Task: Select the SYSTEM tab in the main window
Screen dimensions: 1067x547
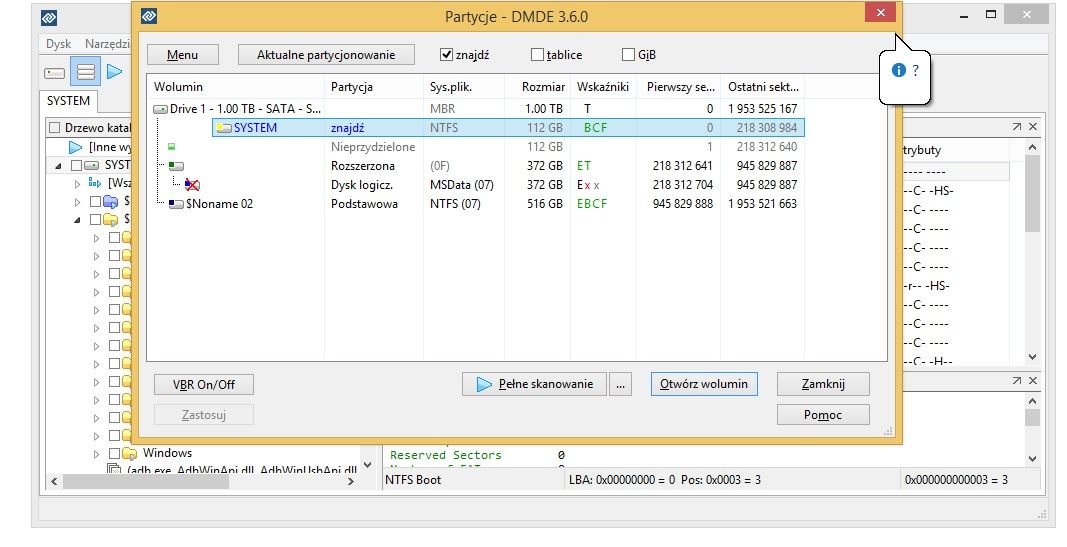Action: click(68, 101)
